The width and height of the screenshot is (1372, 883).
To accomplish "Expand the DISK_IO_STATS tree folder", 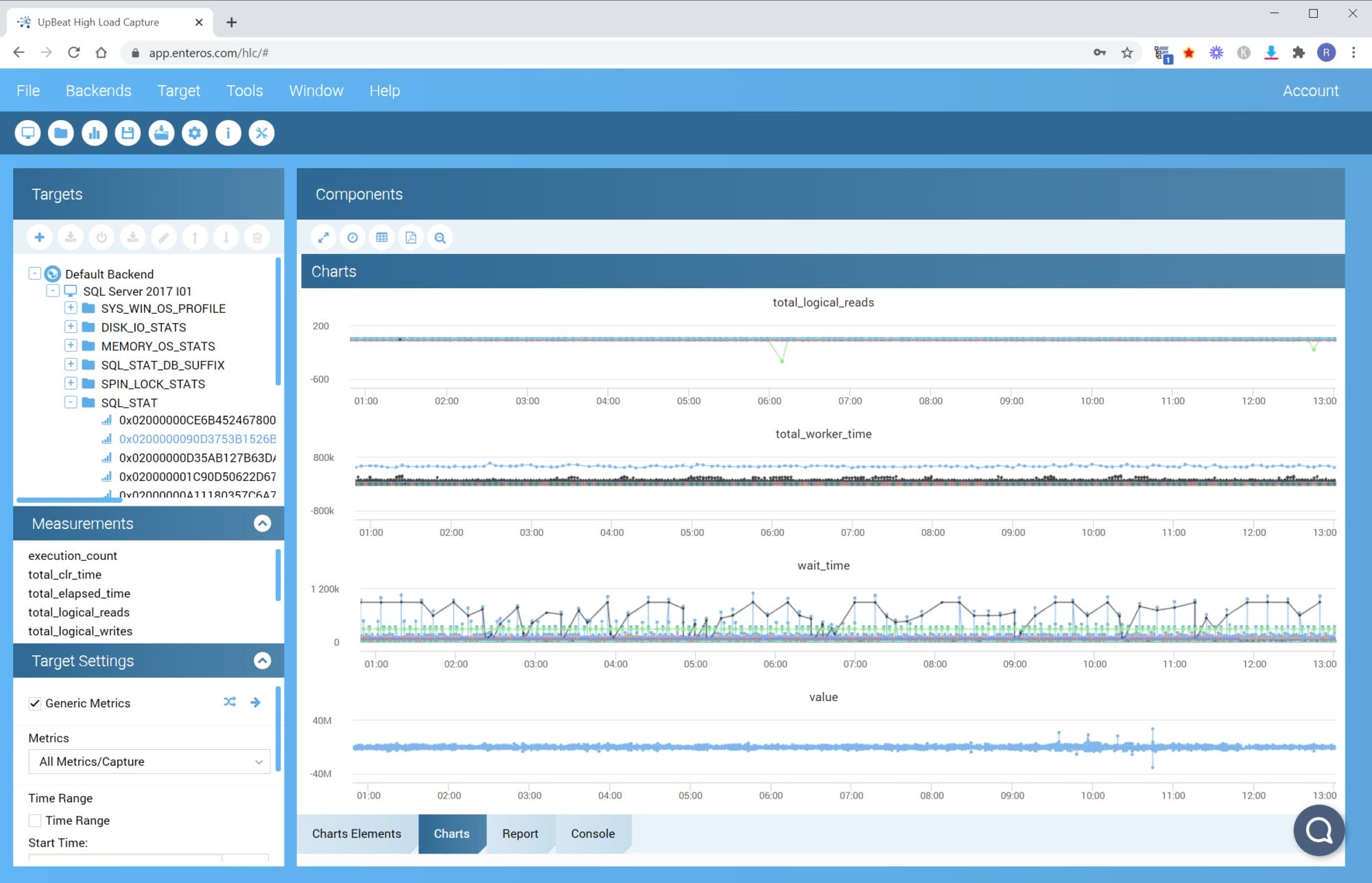I will coord(71,327).
